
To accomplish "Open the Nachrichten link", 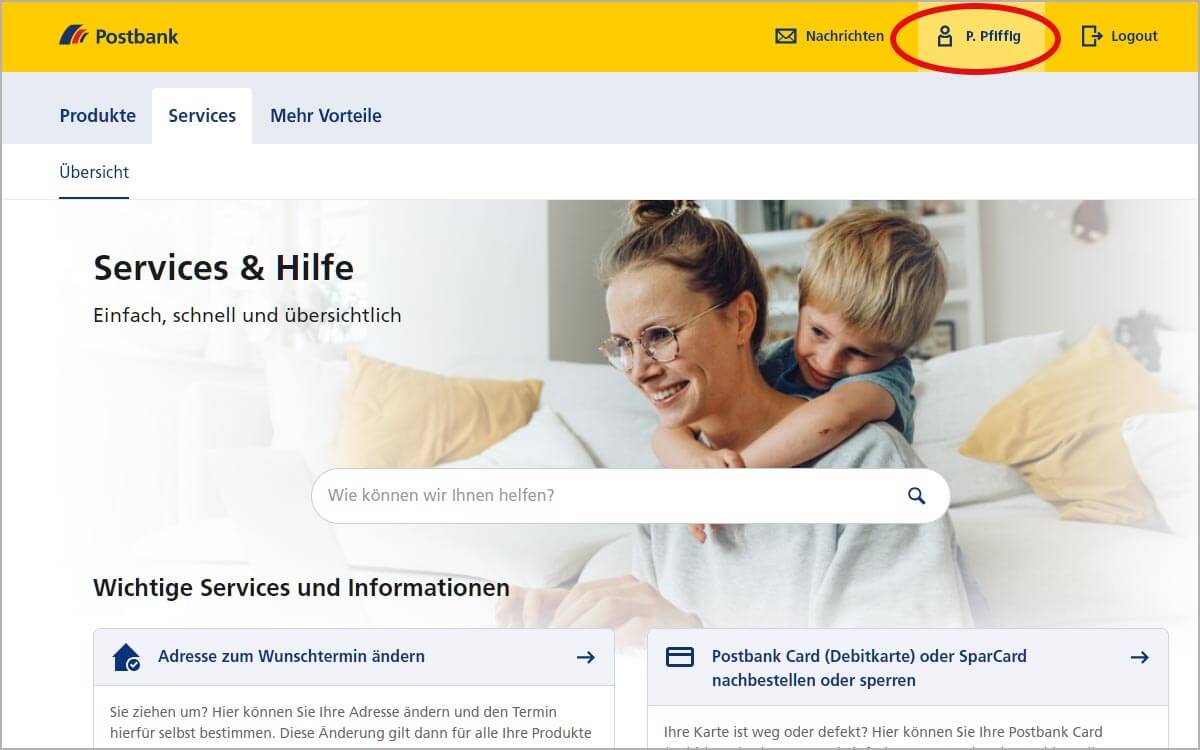I will click(845, 36).
